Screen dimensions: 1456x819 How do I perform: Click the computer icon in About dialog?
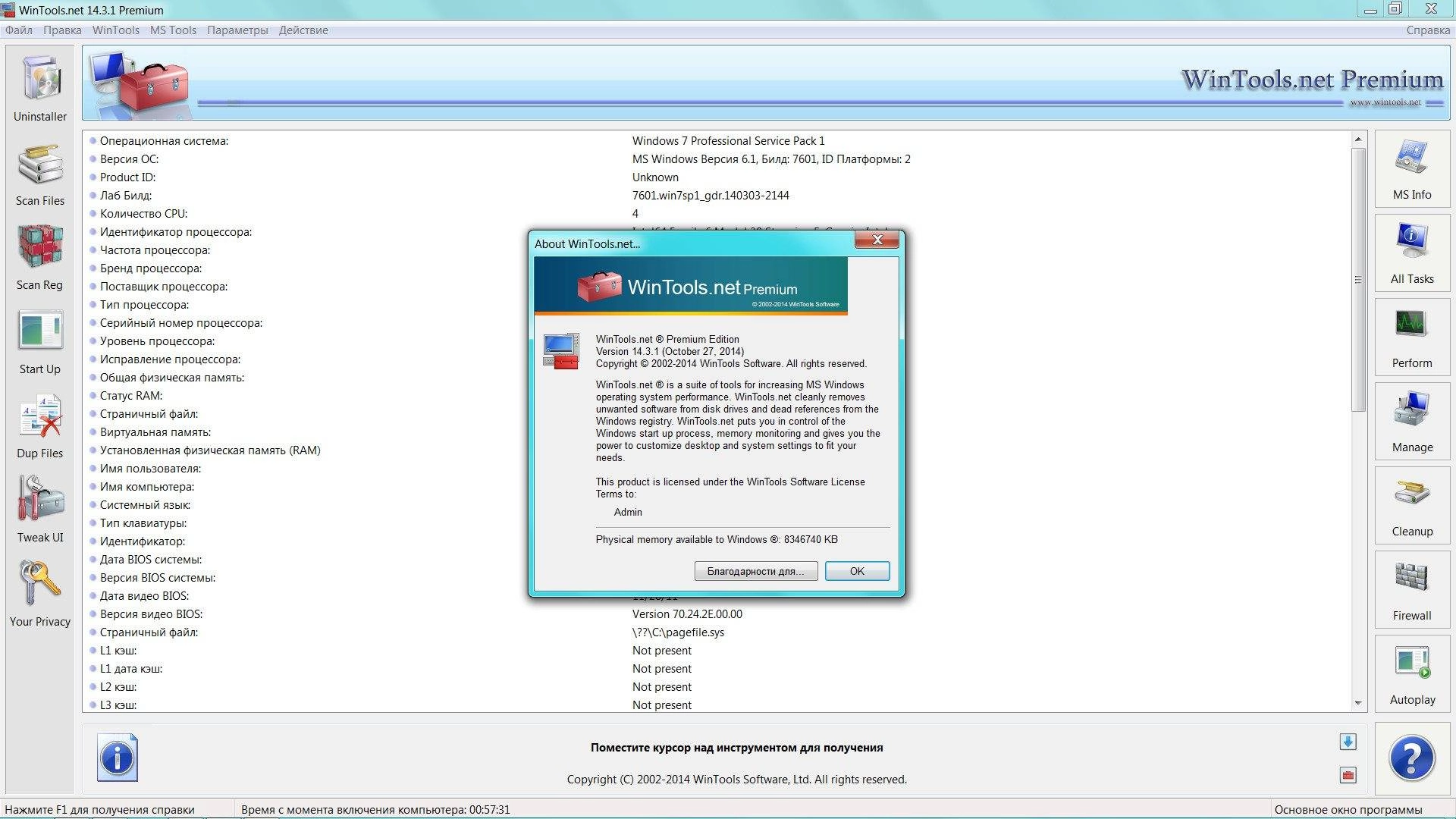[561, 351]
